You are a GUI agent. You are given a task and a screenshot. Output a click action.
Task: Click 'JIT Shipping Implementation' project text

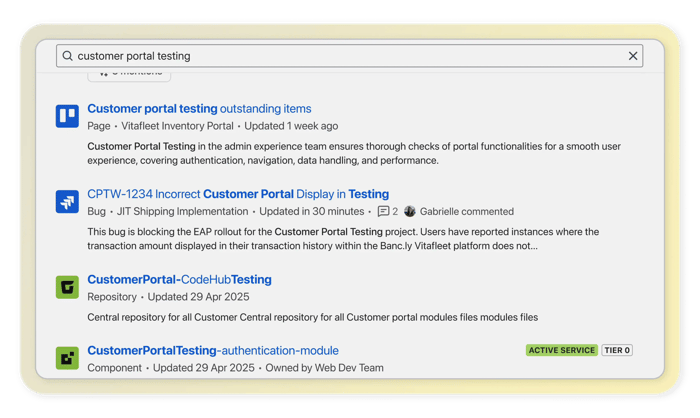(x=184, y=212)
